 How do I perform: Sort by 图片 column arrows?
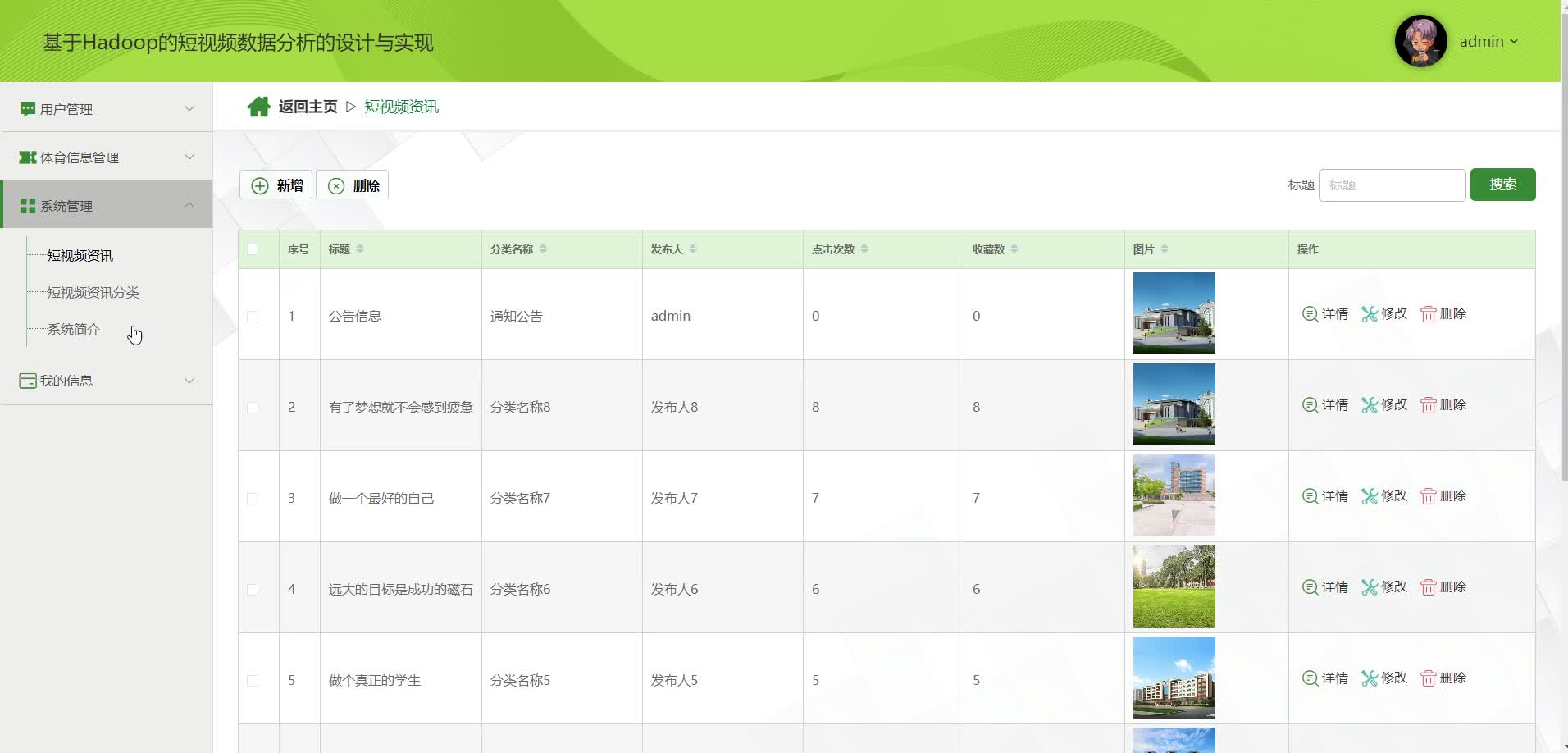[x=1165, y=249]
